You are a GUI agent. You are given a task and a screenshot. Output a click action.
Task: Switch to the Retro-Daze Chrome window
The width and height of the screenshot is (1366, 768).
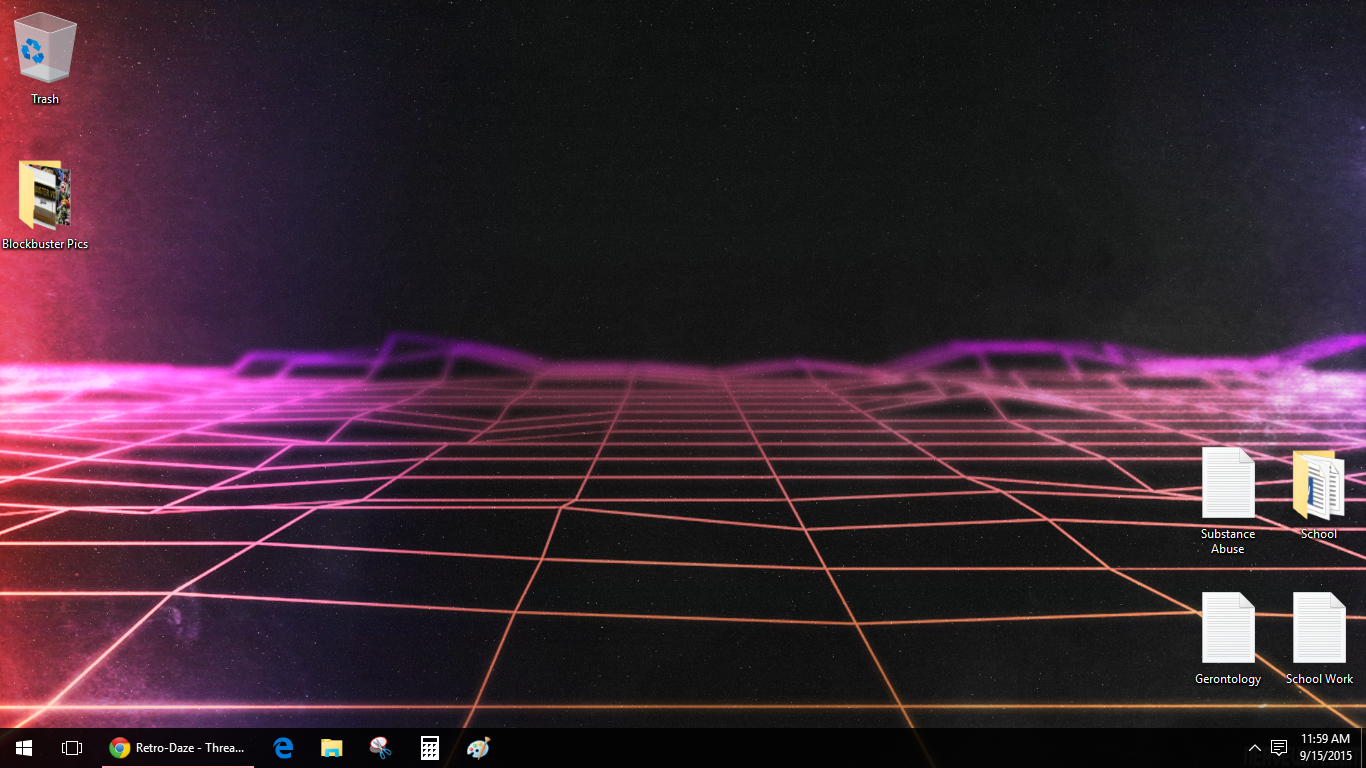(x=178, y=748)
